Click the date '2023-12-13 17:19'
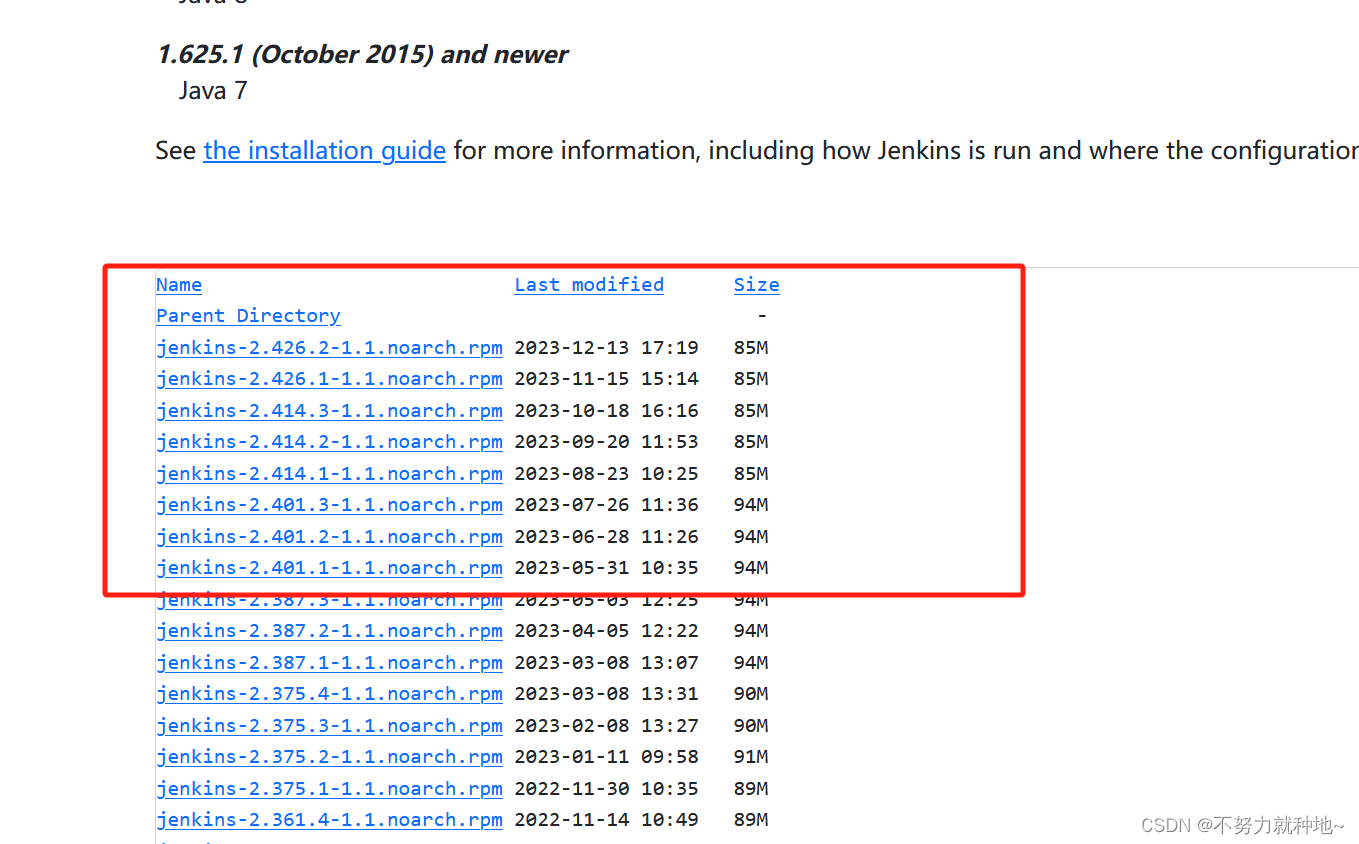This screenshot has width=1359, height=844. pyautogui.click(x=606, y=348)
